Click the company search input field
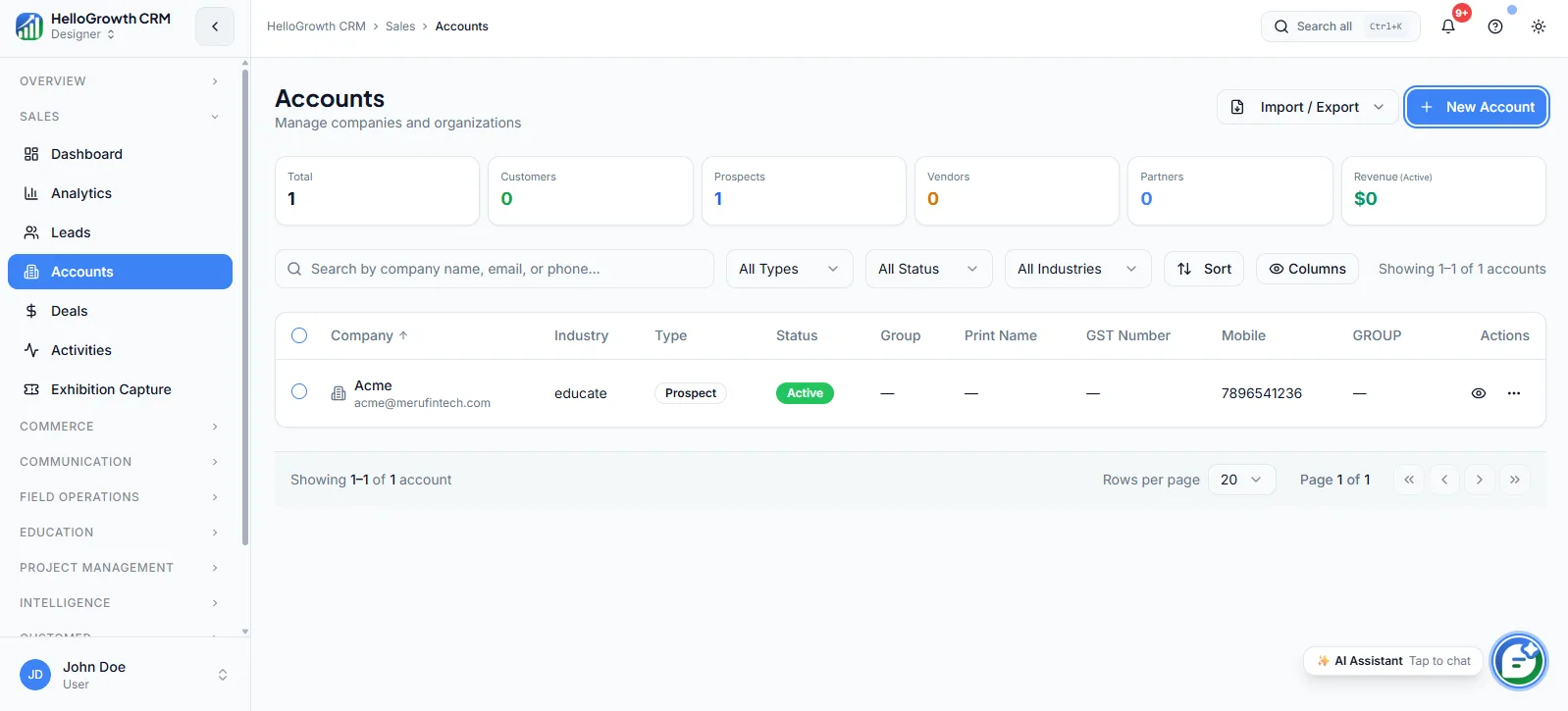The height and width of the screenshot is (711, 1568). (495, 269)
